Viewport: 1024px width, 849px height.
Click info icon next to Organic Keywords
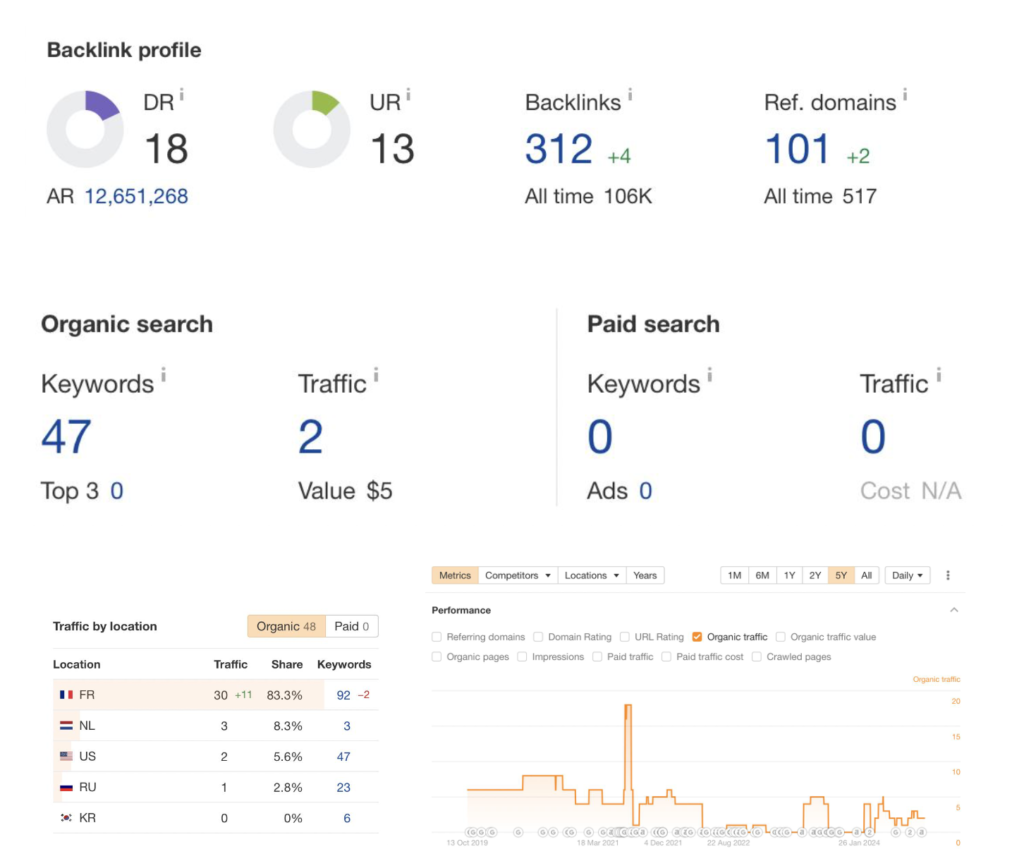(163, 375)
